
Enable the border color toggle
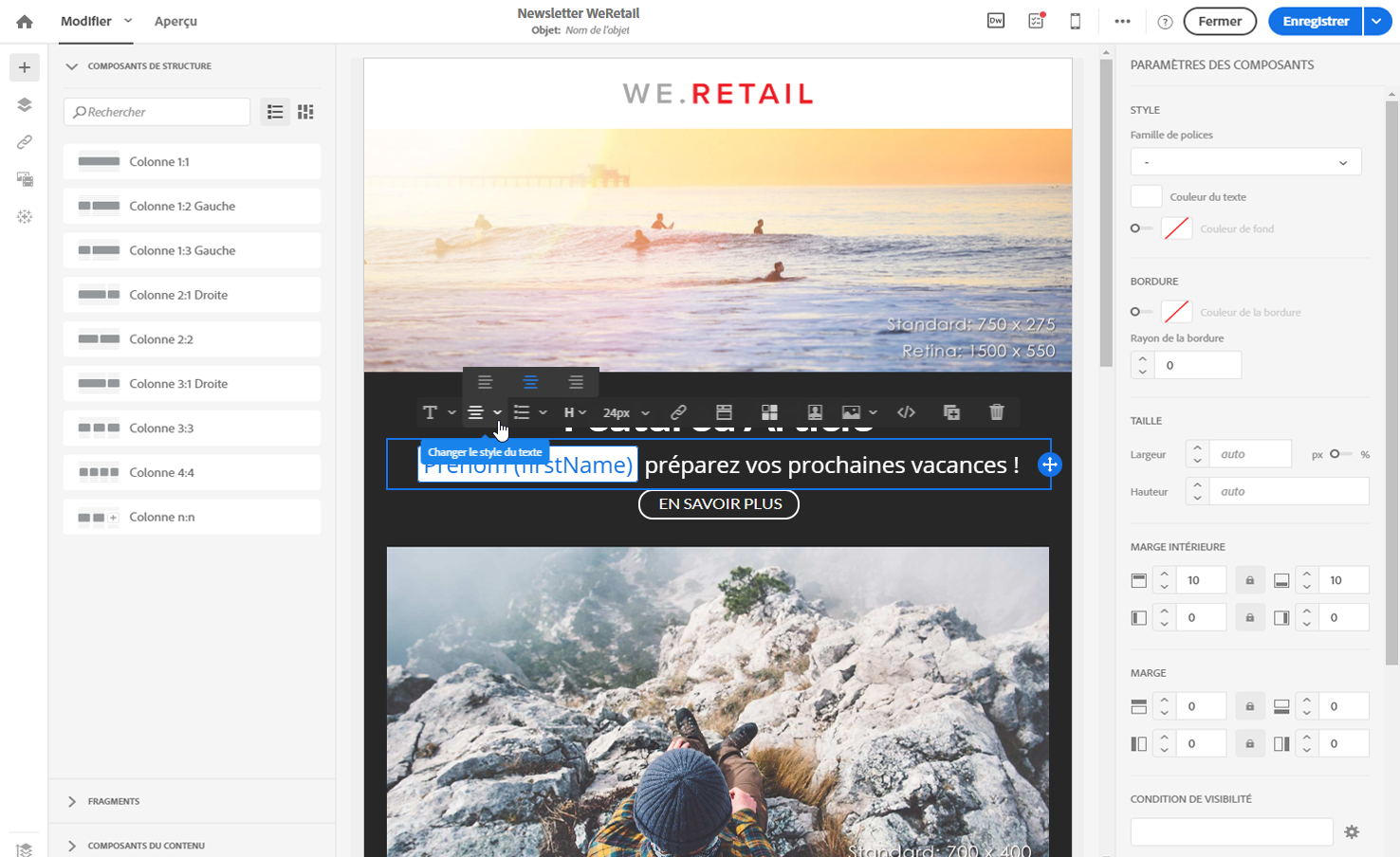1140,312
